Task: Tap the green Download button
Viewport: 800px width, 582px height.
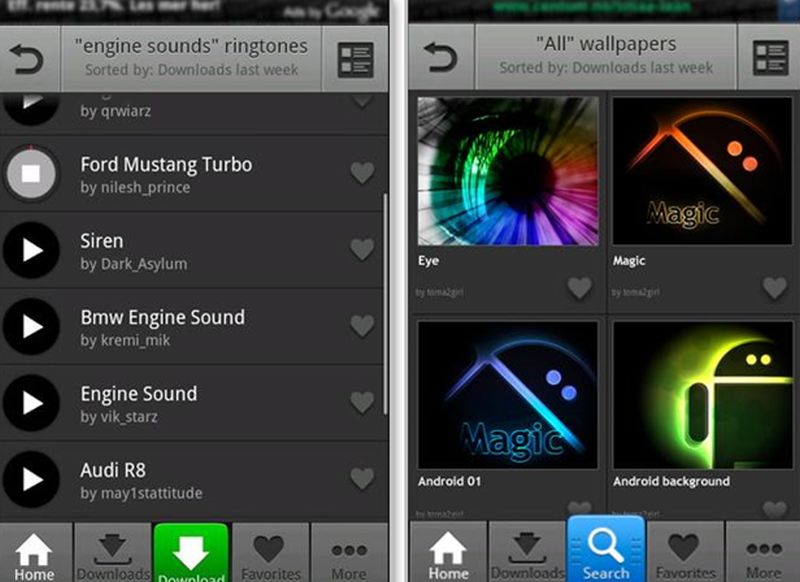Action: point(191,554)
